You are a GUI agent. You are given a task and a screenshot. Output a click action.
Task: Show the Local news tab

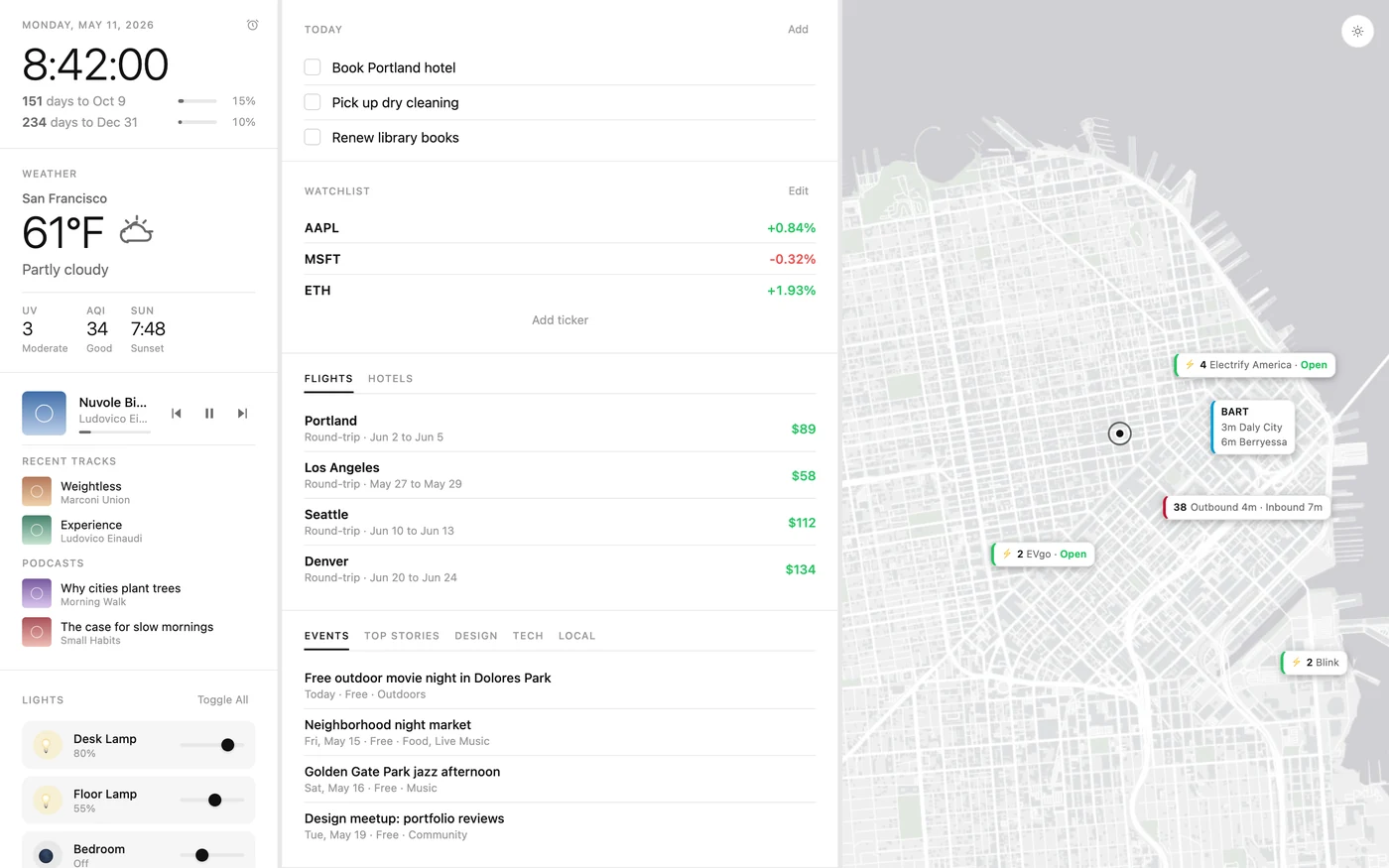click(576, 636)
